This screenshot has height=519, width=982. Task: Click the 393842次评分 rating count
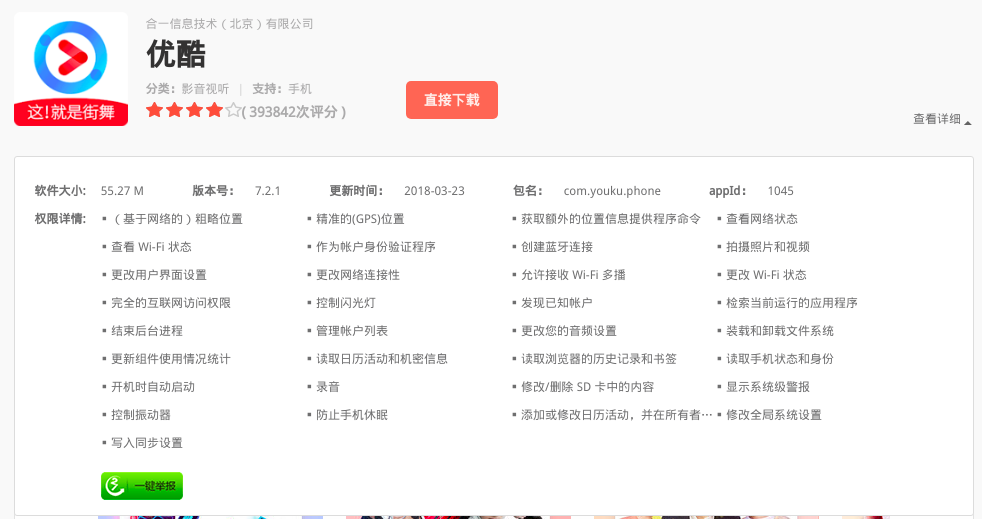click(x=294, y=112)
